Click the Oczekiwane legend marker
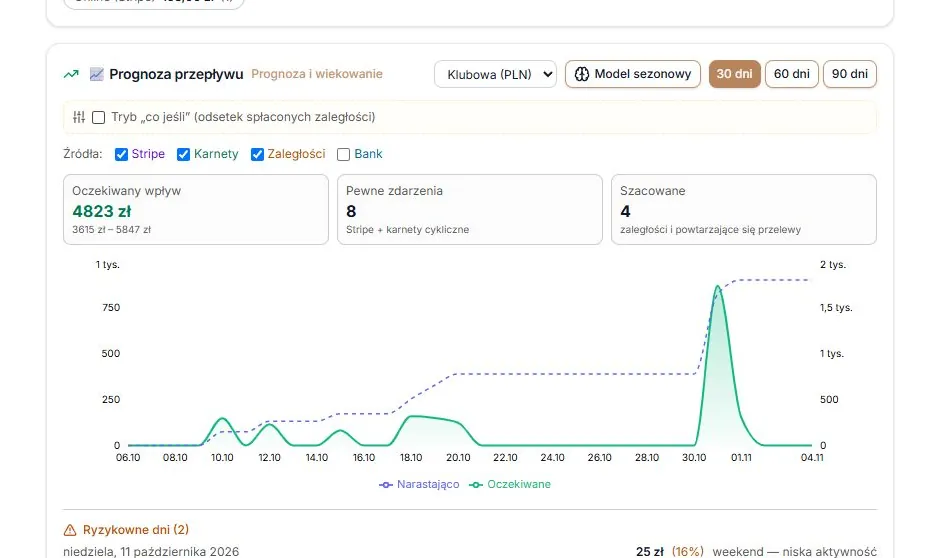This screenshot has height=558, width=930. point(476,484)
